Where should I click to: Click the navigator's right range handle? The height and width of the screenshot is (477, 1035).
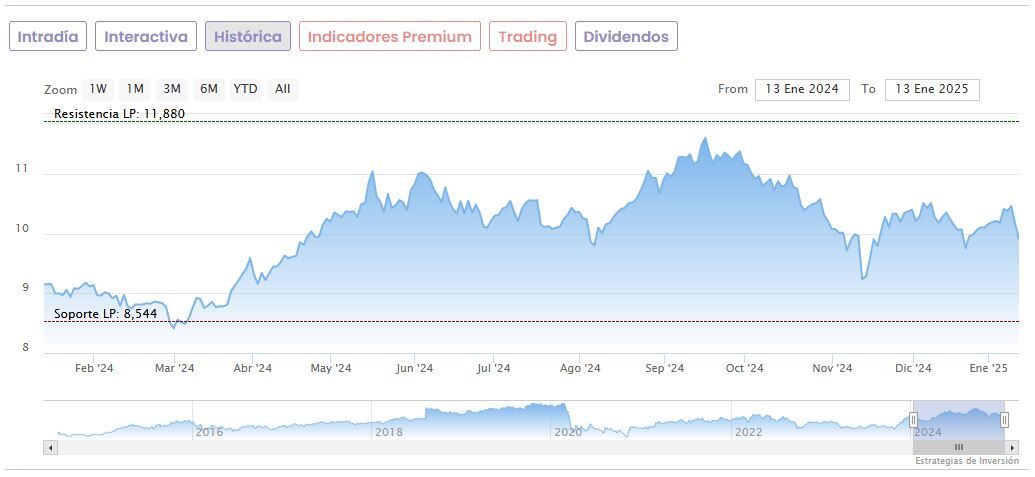coord(1004,420)
